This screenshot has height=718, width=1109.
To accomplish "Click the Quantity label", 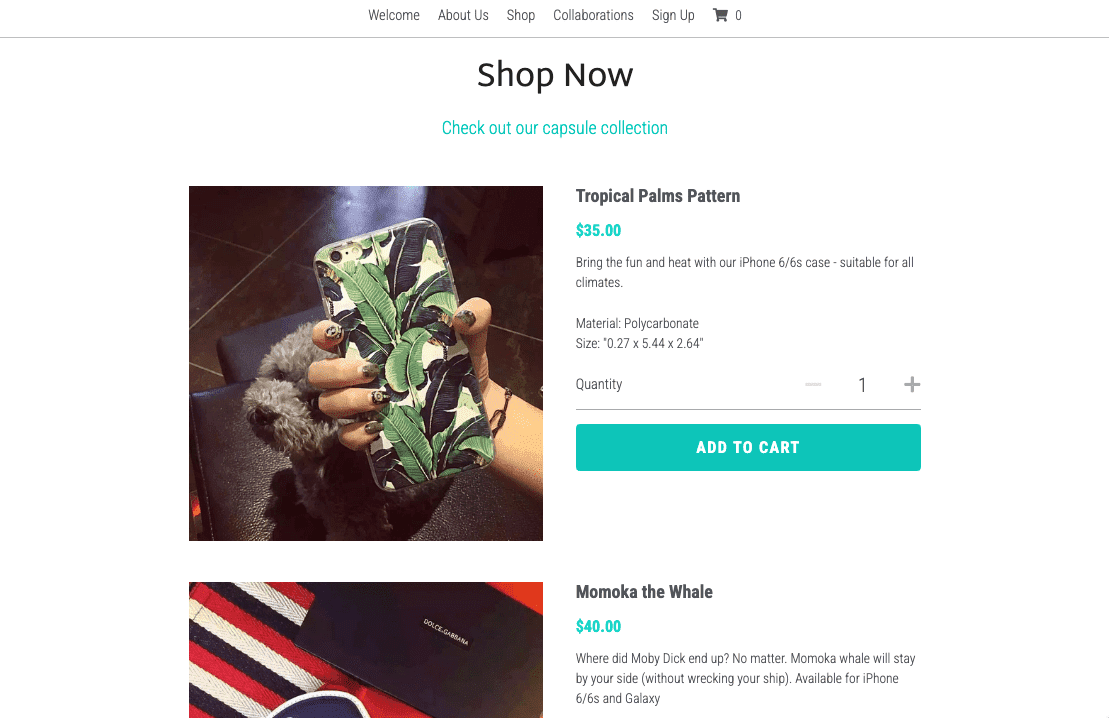I will pos(599,384).
